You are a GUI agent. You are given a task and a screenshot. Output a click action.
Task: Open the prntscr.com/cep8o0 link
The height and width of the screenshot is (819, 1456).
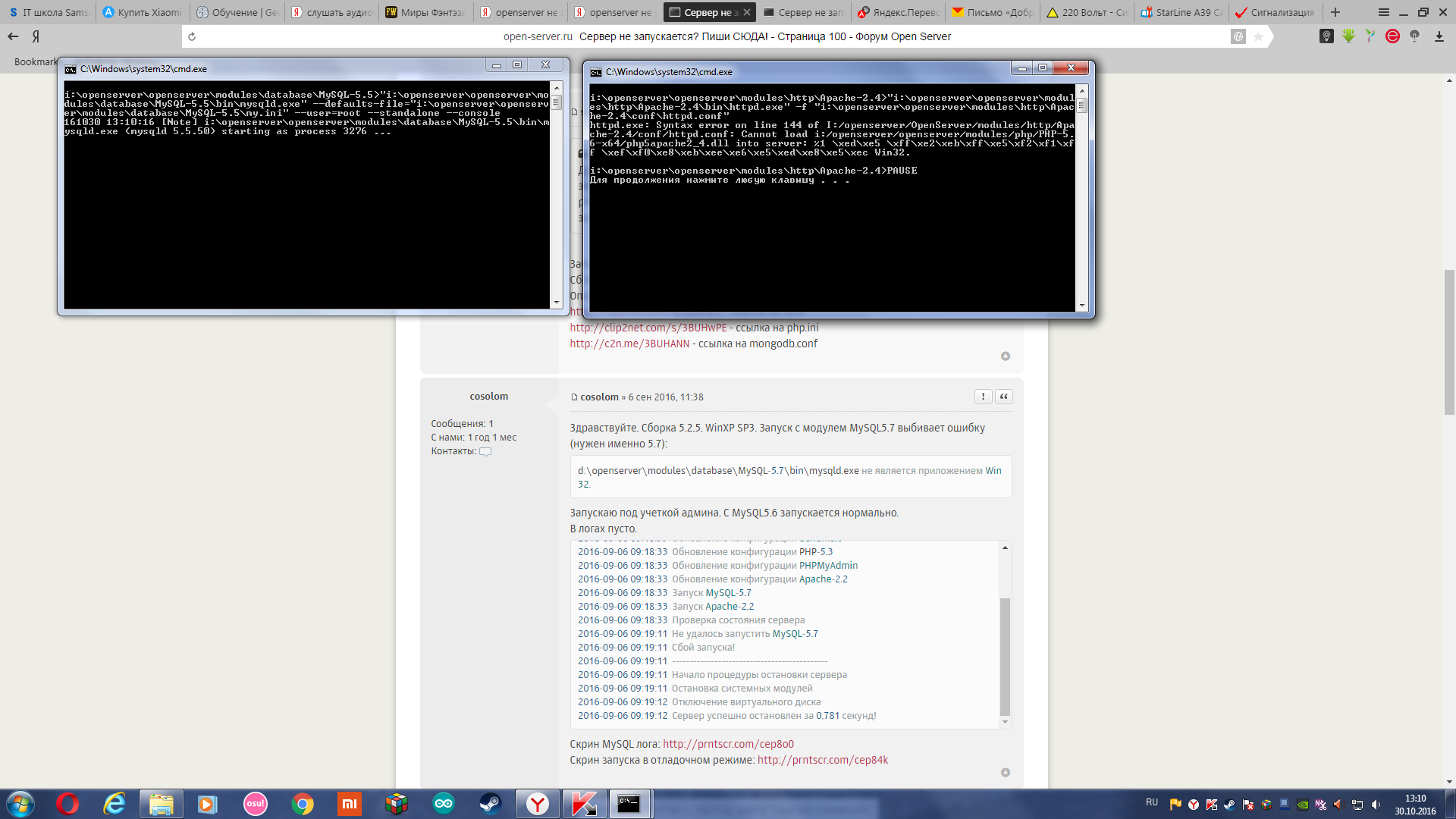[728, 744]
